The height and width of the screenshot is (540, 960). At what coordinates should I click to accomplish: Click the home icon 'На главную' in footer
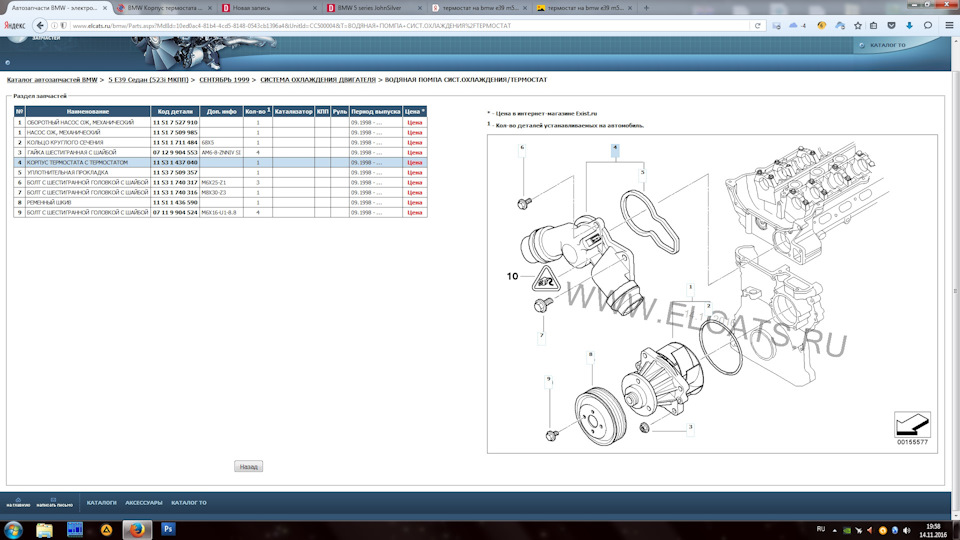tap(18, 500)
